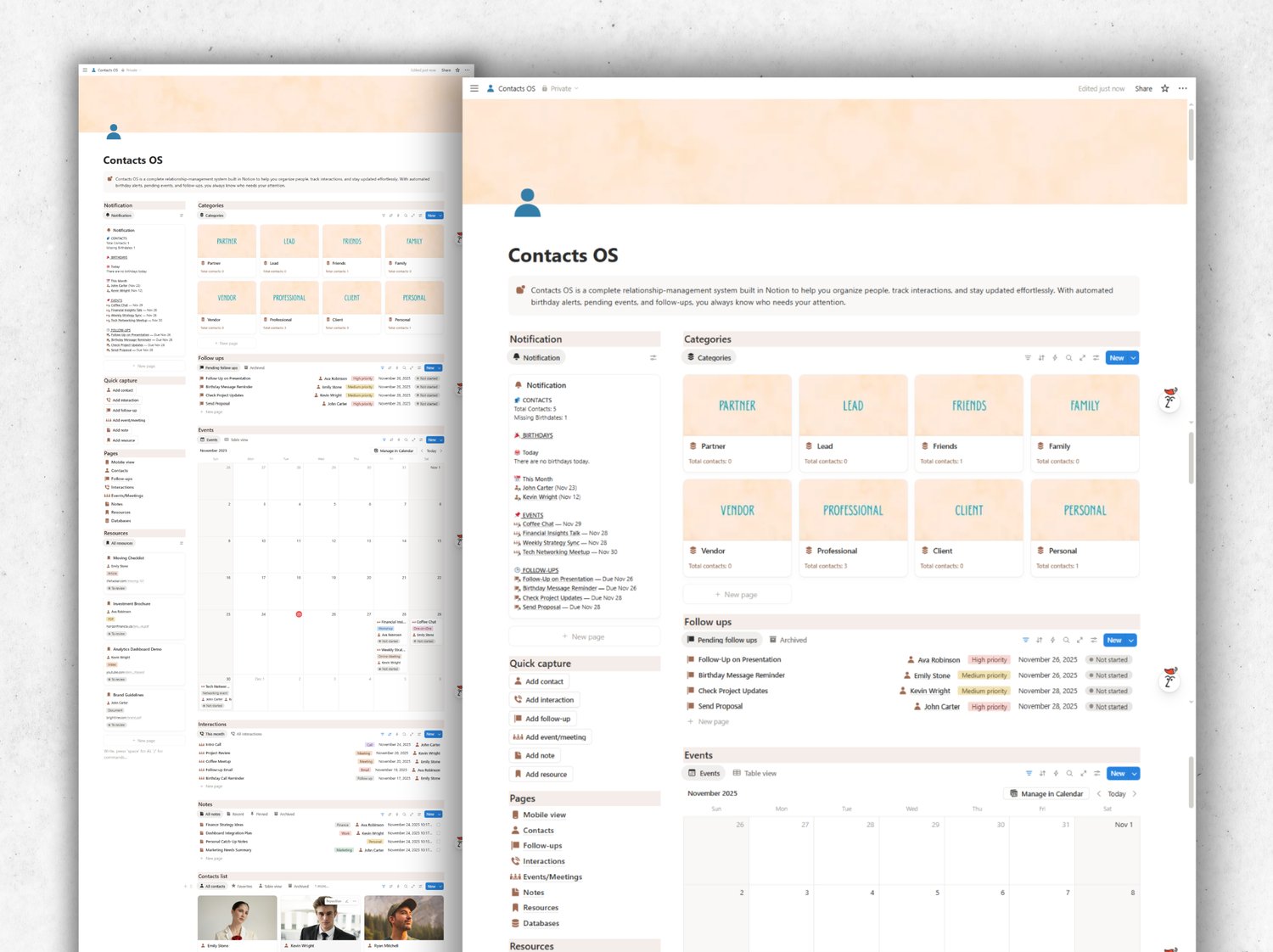Click expand icon in front window Categories toolbar
The width and height of the screenshot is (1273, 952).
[1082, 358]
